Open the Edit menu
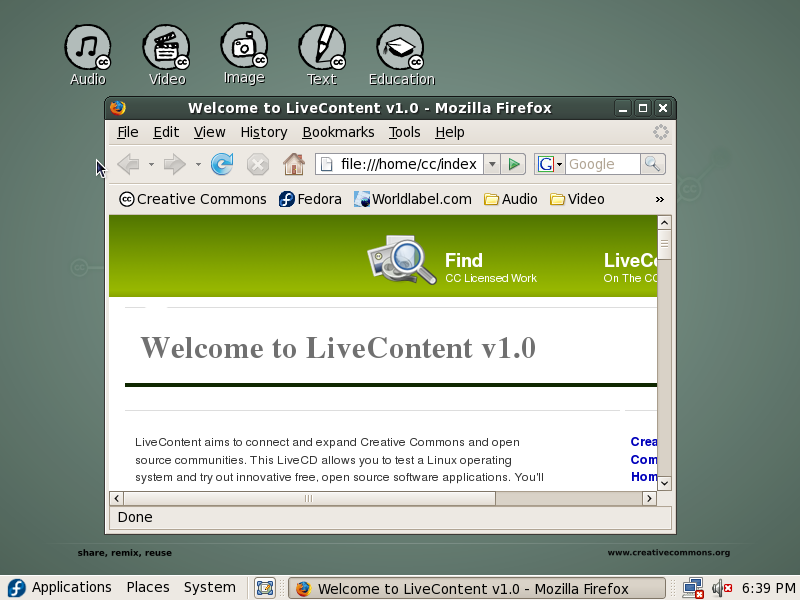800x600 pixels. click(166, 132)
